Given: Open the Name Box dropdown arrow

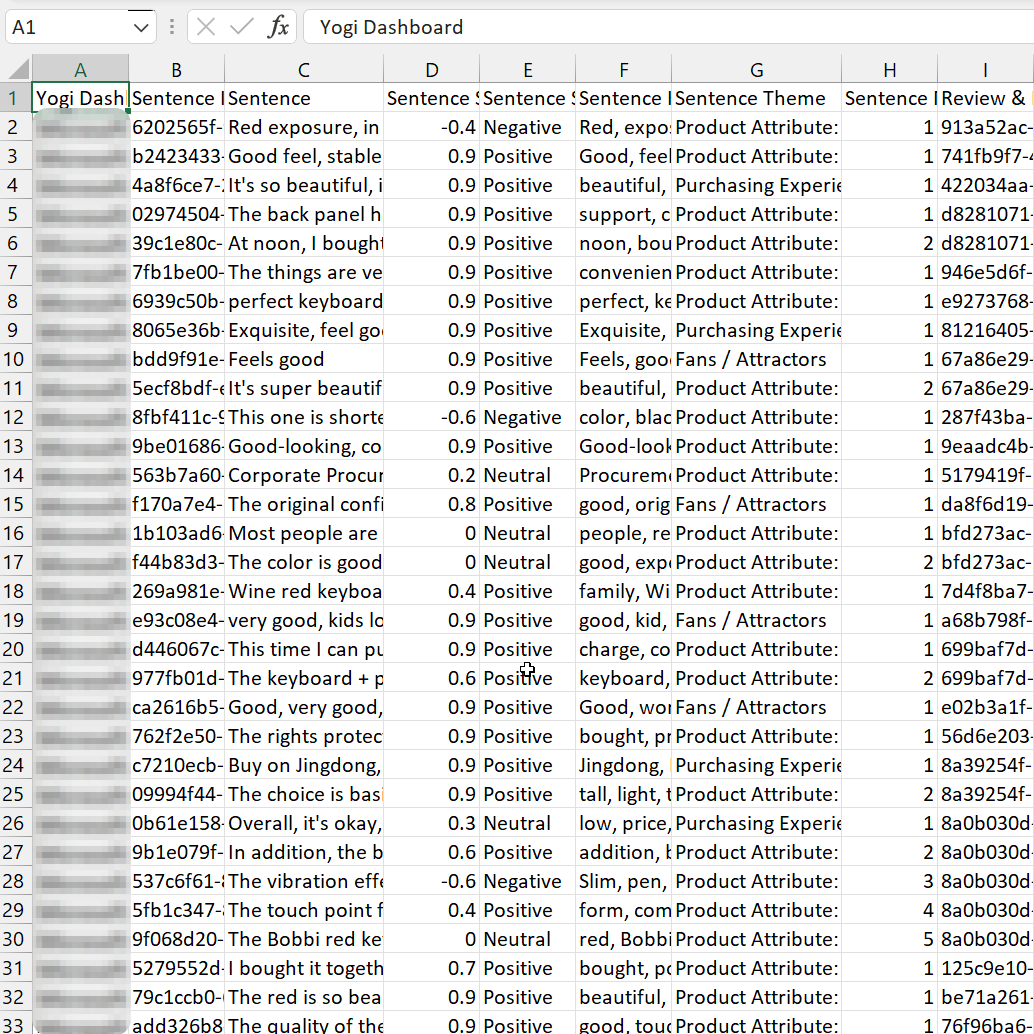Looking at the screenshot, I should (140, 28).
